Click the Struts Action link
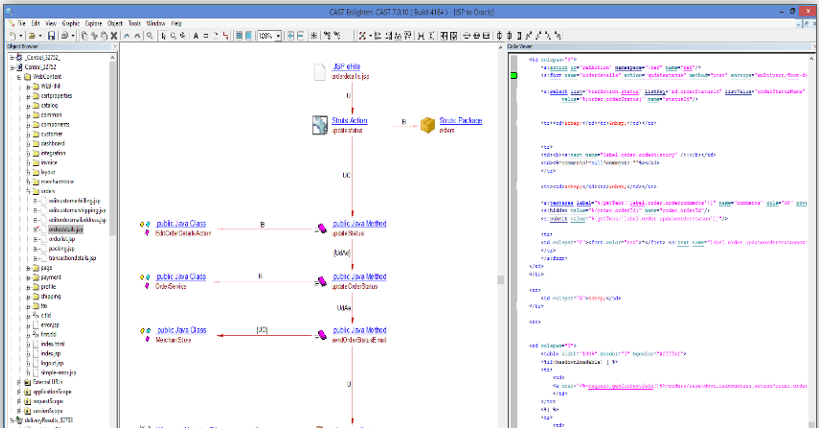This screenshot has width=819, height=428. [x=349, y=121]
